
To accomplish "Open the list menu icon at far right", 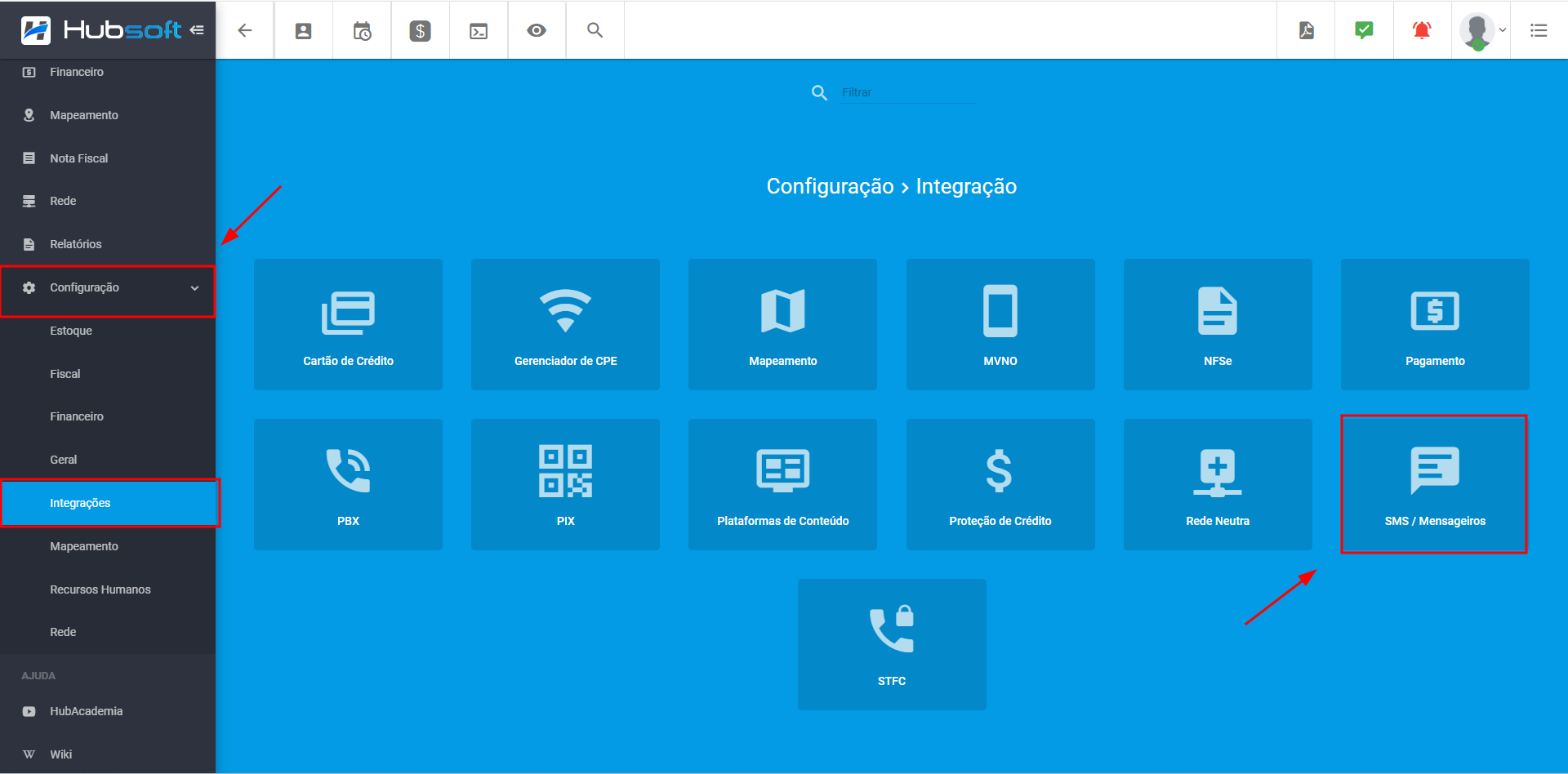I will pos(1539,31).
